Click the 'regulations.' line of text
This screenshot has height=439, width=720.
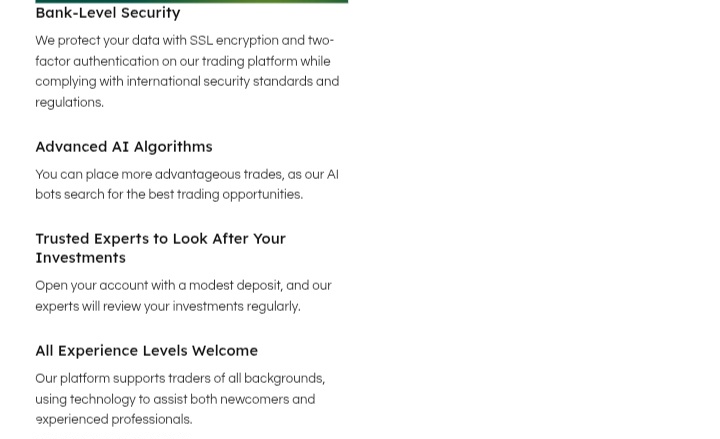click(x=69, y=102)
